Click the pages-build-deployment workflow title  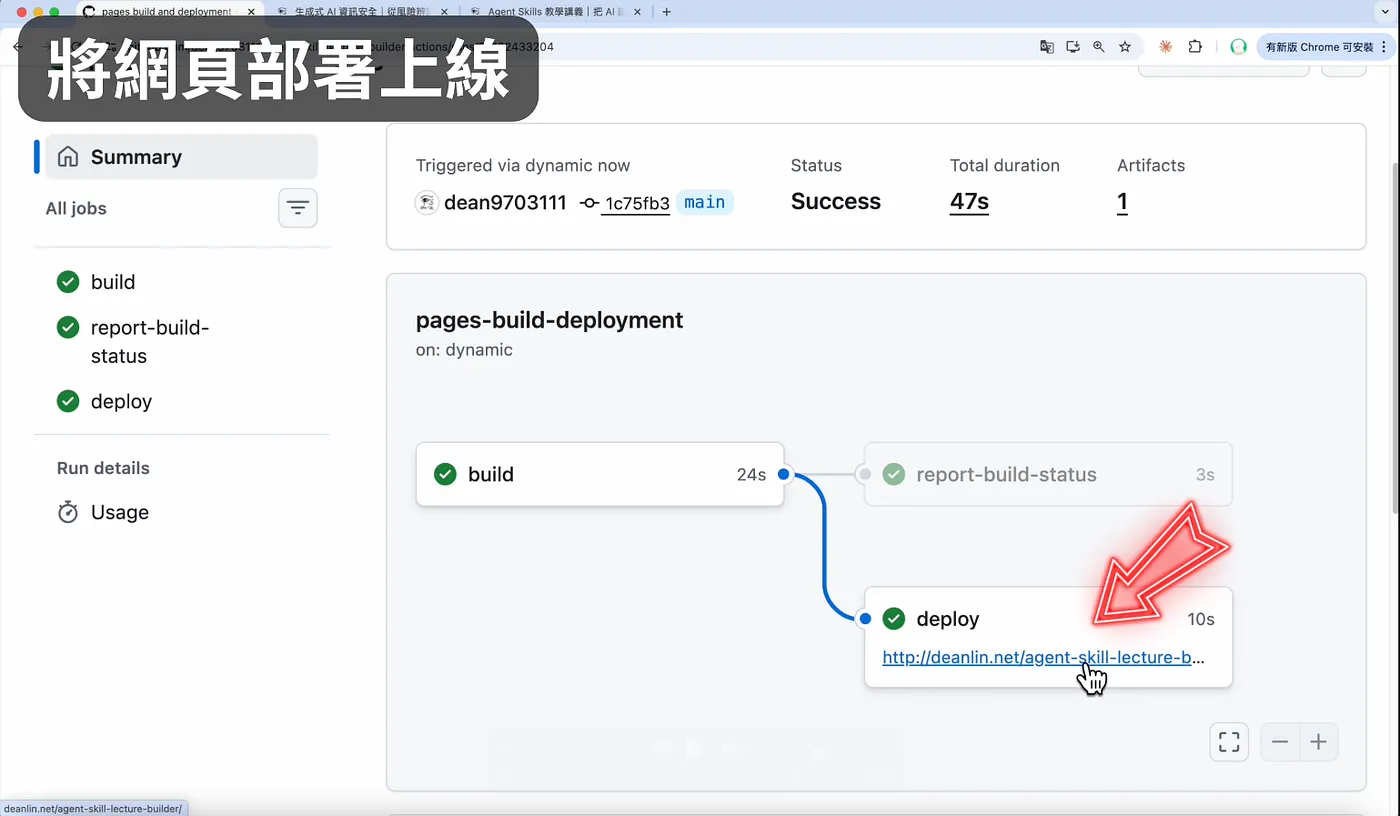pos(549,320)
